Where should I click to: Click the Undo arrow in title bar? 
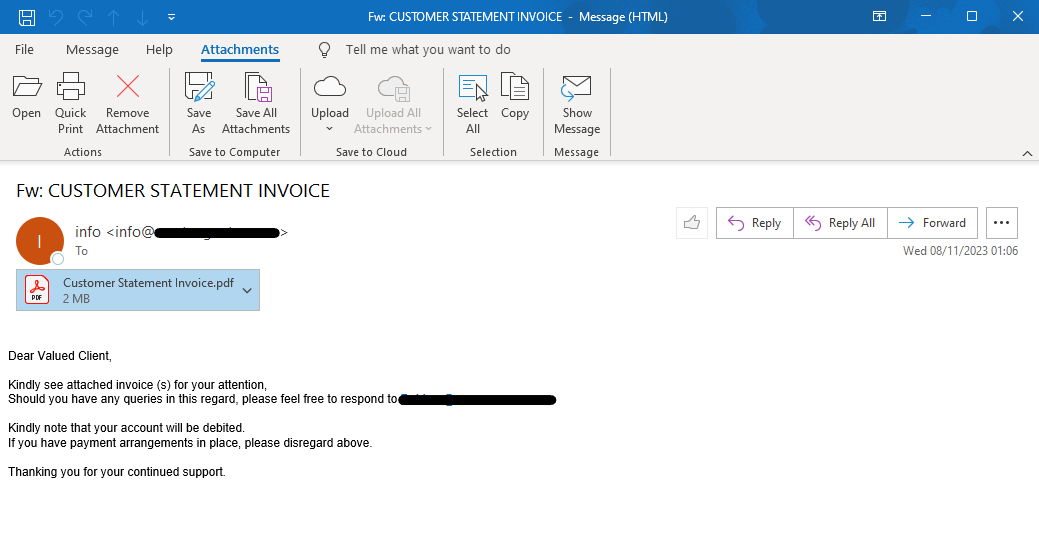point(56,17)
